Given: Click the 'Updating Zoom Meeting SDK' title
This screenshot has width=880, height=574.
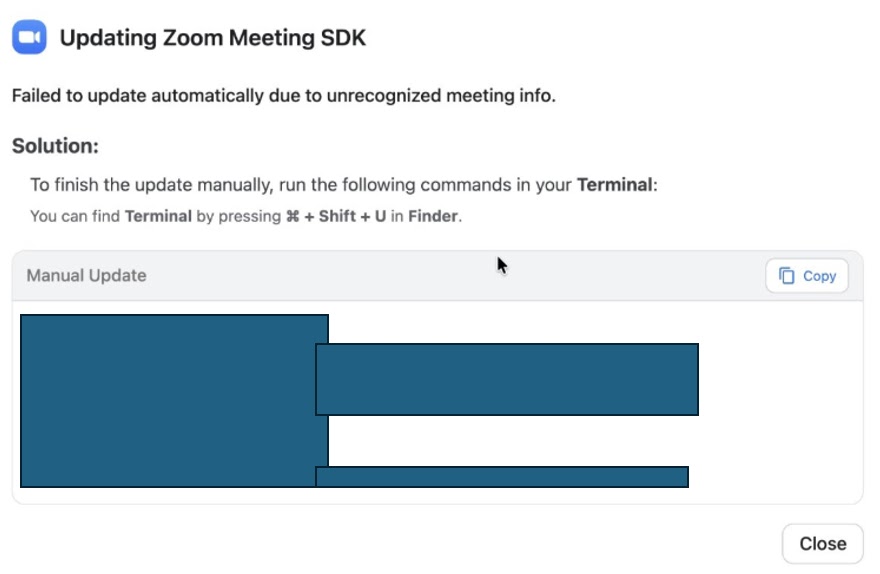Looking at the screenshot, I should 213,39.
